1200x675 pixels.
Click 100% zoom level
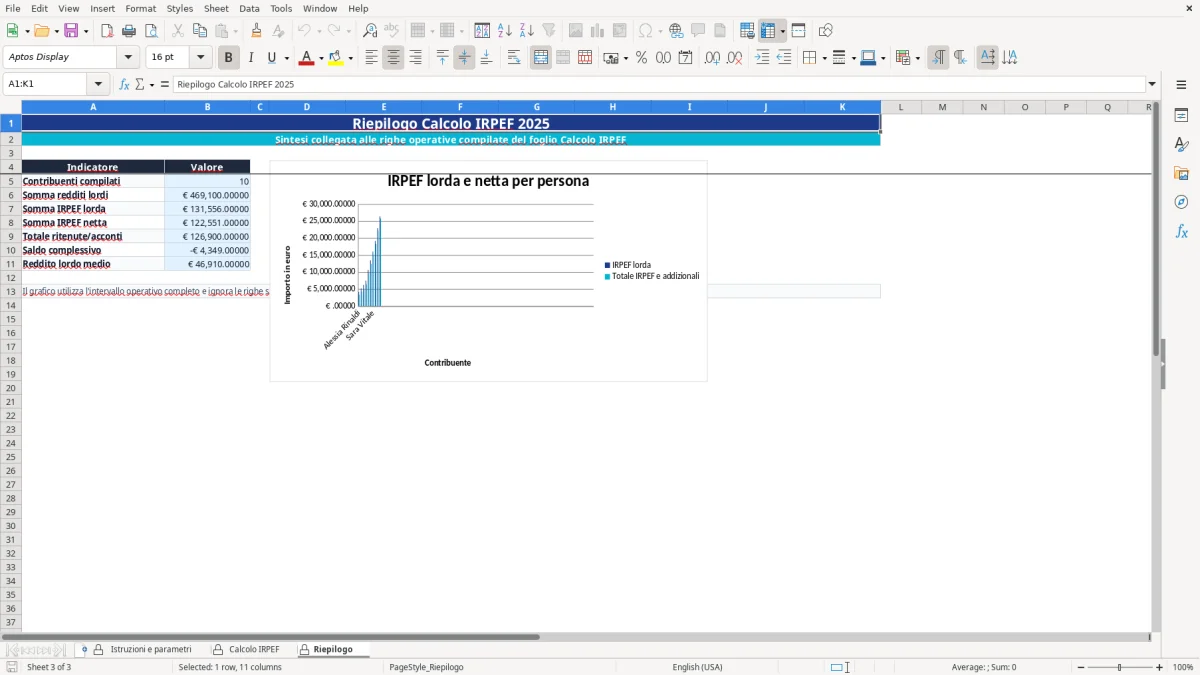(1183, 667)
